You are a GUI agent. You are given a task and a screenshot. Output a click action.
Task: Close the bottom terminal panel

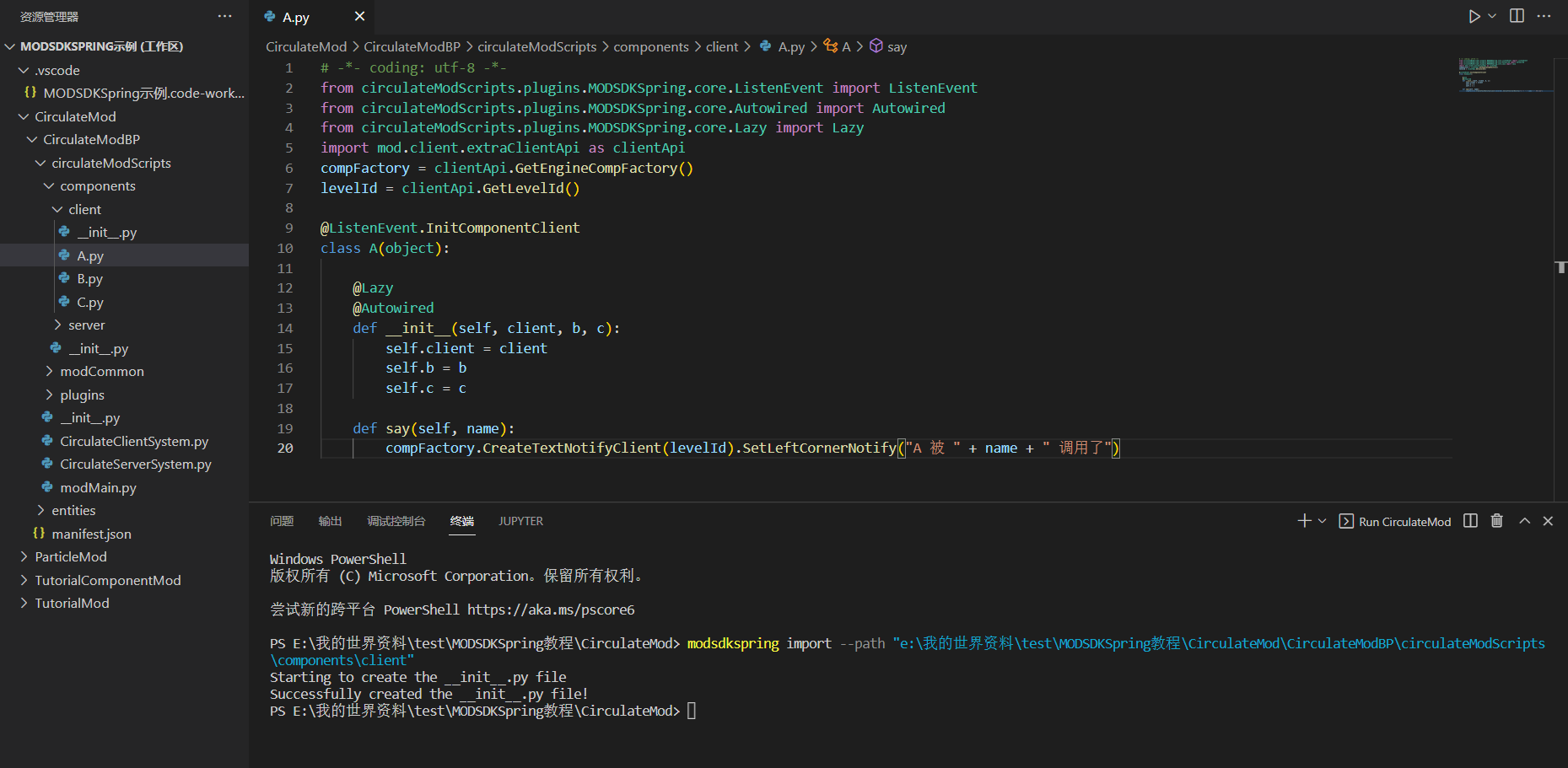coord(1548,521)
